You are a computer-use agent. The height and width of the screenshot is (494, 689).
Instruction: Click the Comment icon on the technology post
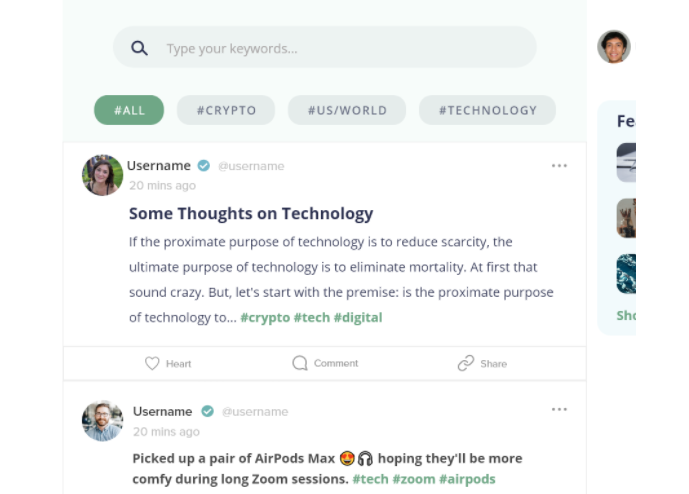pyautogui.click(x=300, y=363)
